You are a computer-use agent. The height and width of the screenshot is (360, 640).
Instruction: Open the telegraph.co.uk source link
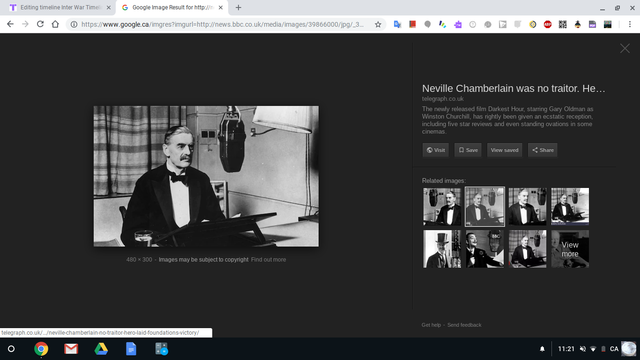point(442,99)
